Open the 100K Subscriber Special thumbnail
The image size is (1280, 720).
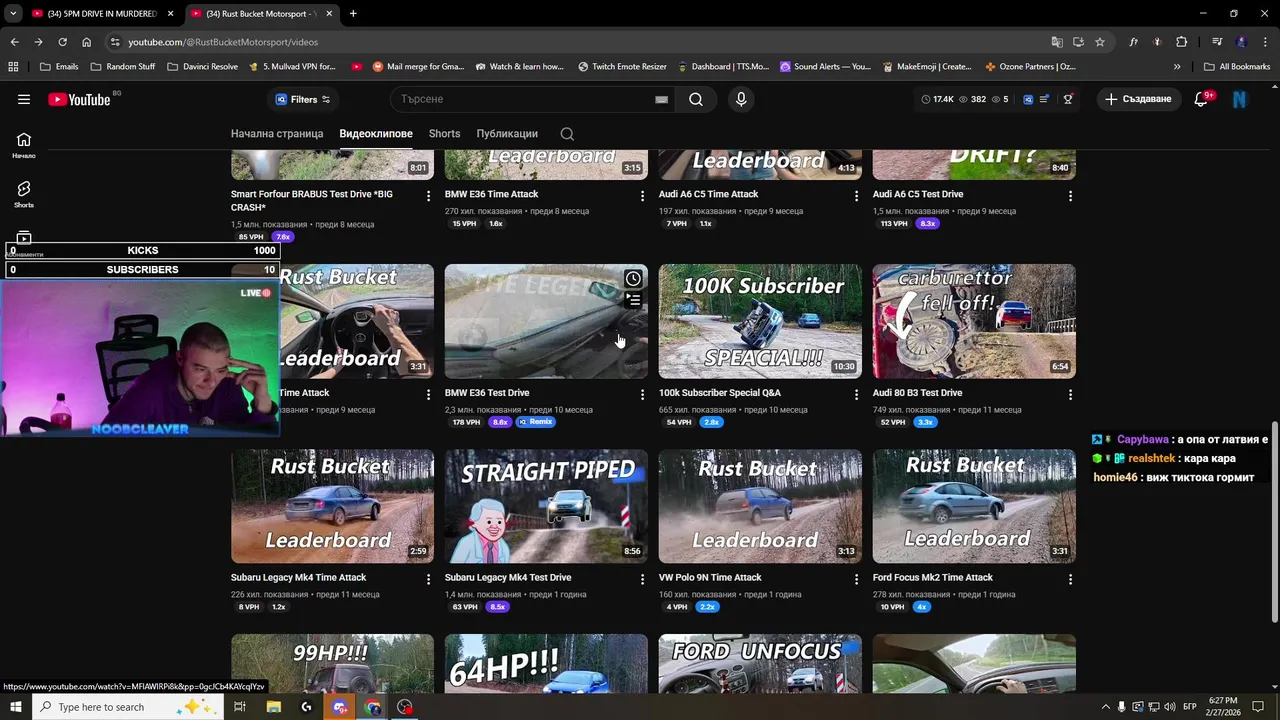pos(760,321)
